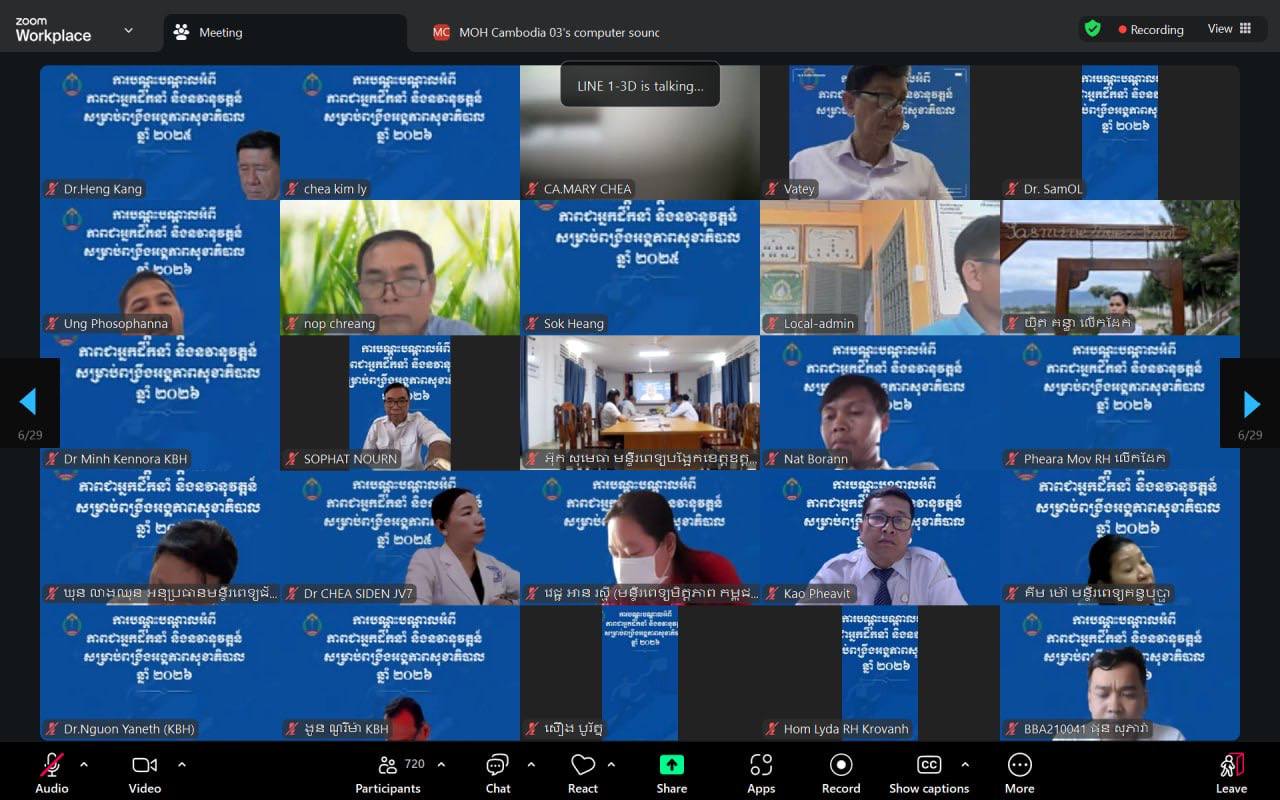Viewport: 1280px width, 800px height.
Task: Toggle Show captions button
Action: point(929,766)
